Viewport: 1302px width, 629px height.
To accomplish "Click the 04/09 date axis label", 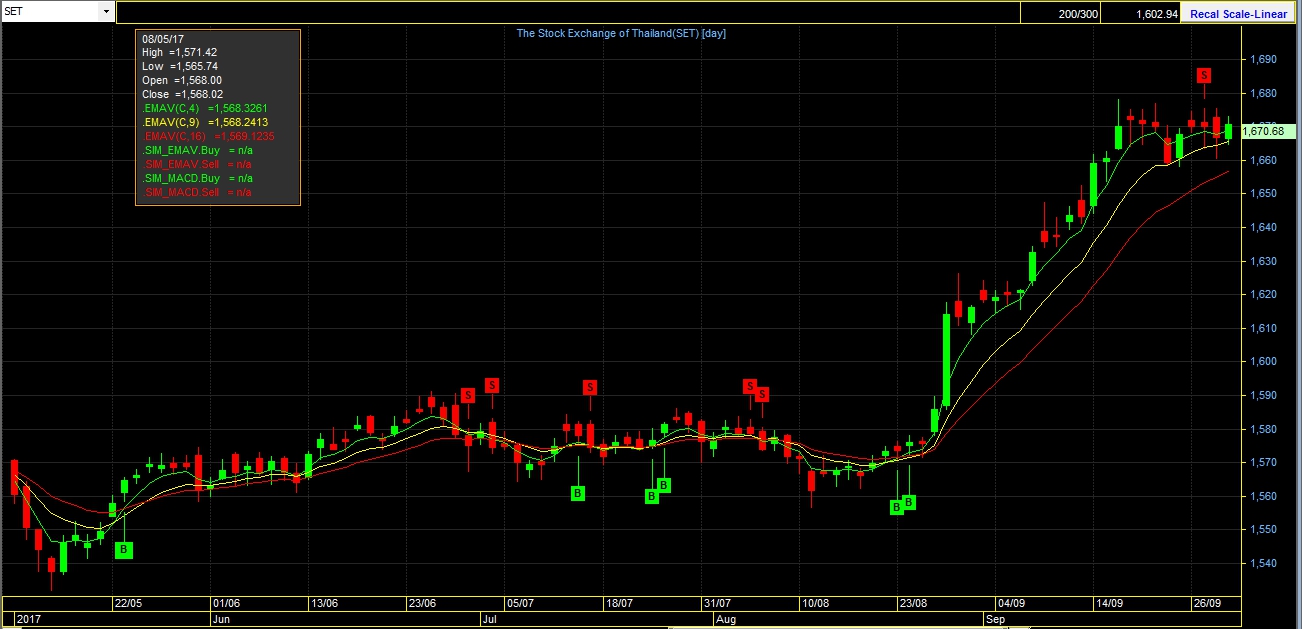I will [1010, 604].
